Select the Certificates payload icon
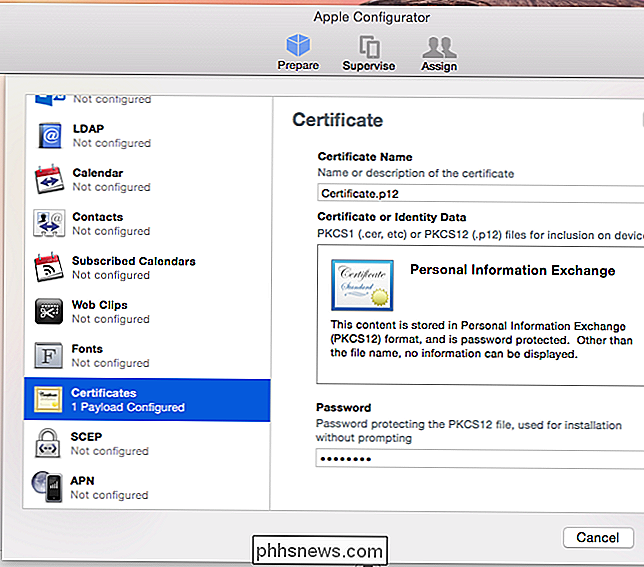The width and height of the screenshot is (644, 567). pos(48,399)
